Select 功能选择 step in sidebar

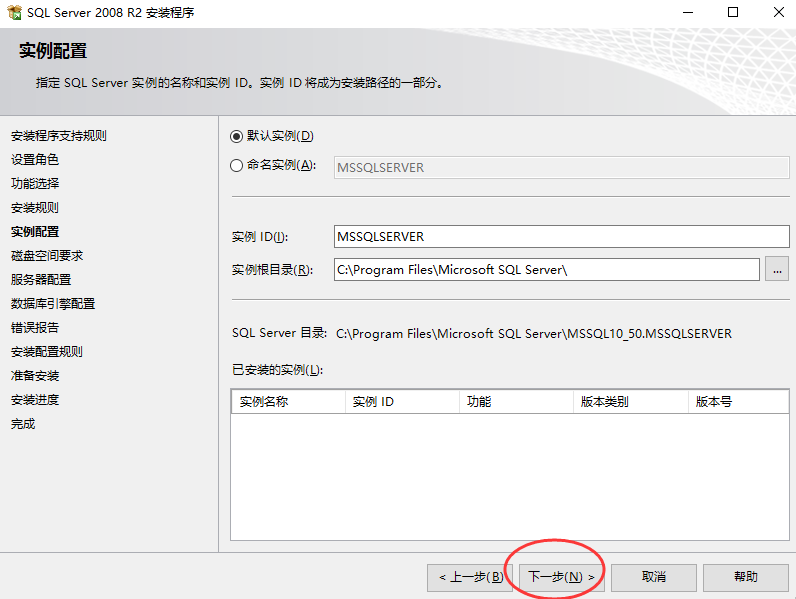[x=35, y=183]
